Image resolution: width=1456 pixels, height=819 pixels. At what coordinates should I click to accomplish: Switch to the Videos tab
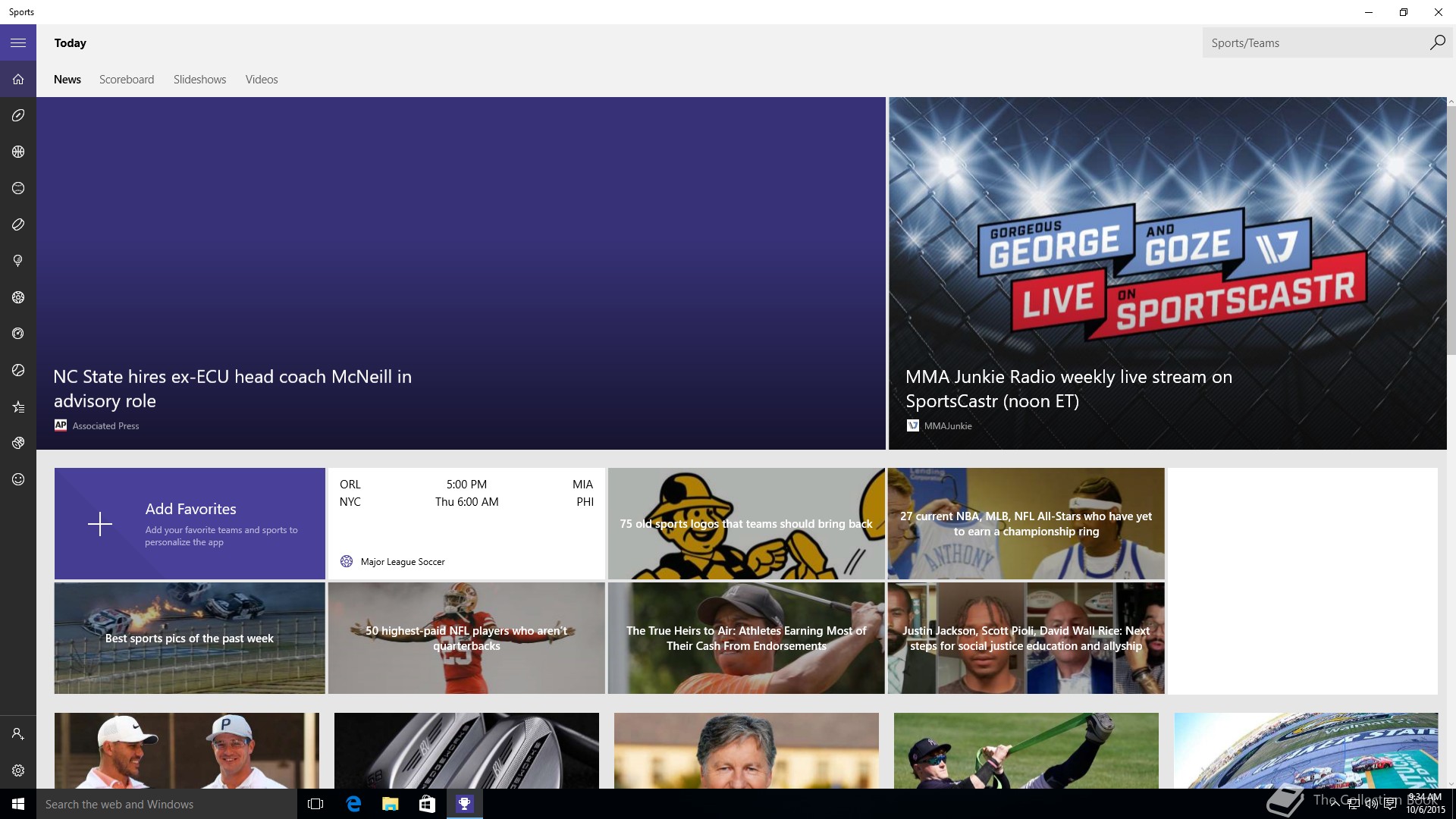[262, 80]
